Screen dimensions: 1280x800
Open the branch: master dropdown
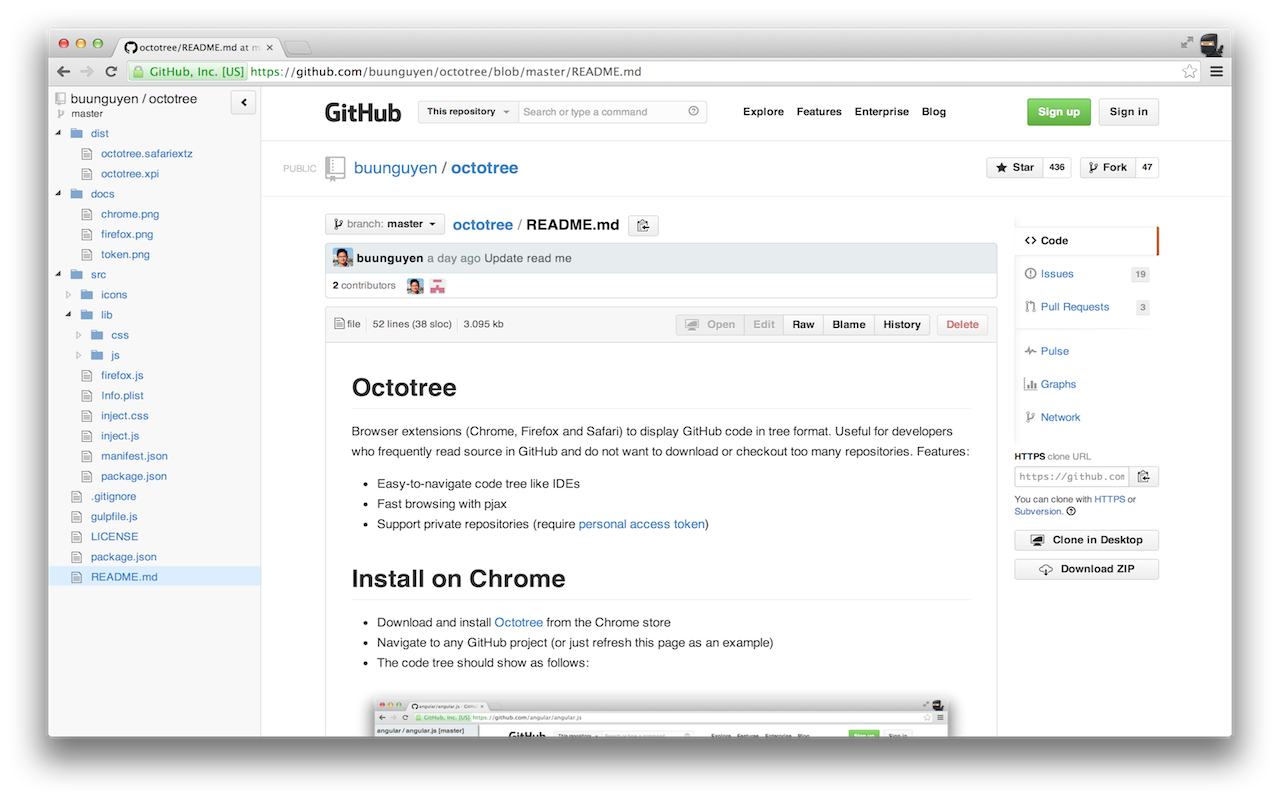[385, 224]
